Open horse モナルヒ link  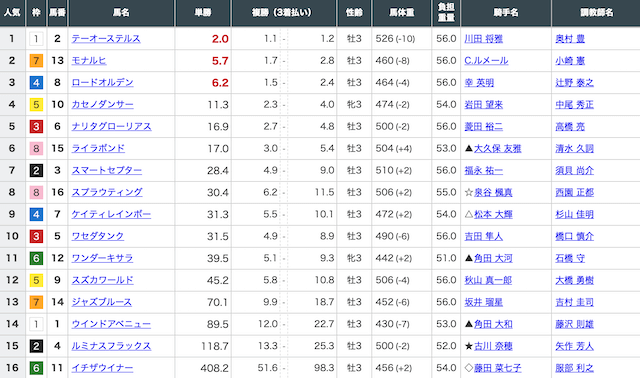click(x=89, y=61)
